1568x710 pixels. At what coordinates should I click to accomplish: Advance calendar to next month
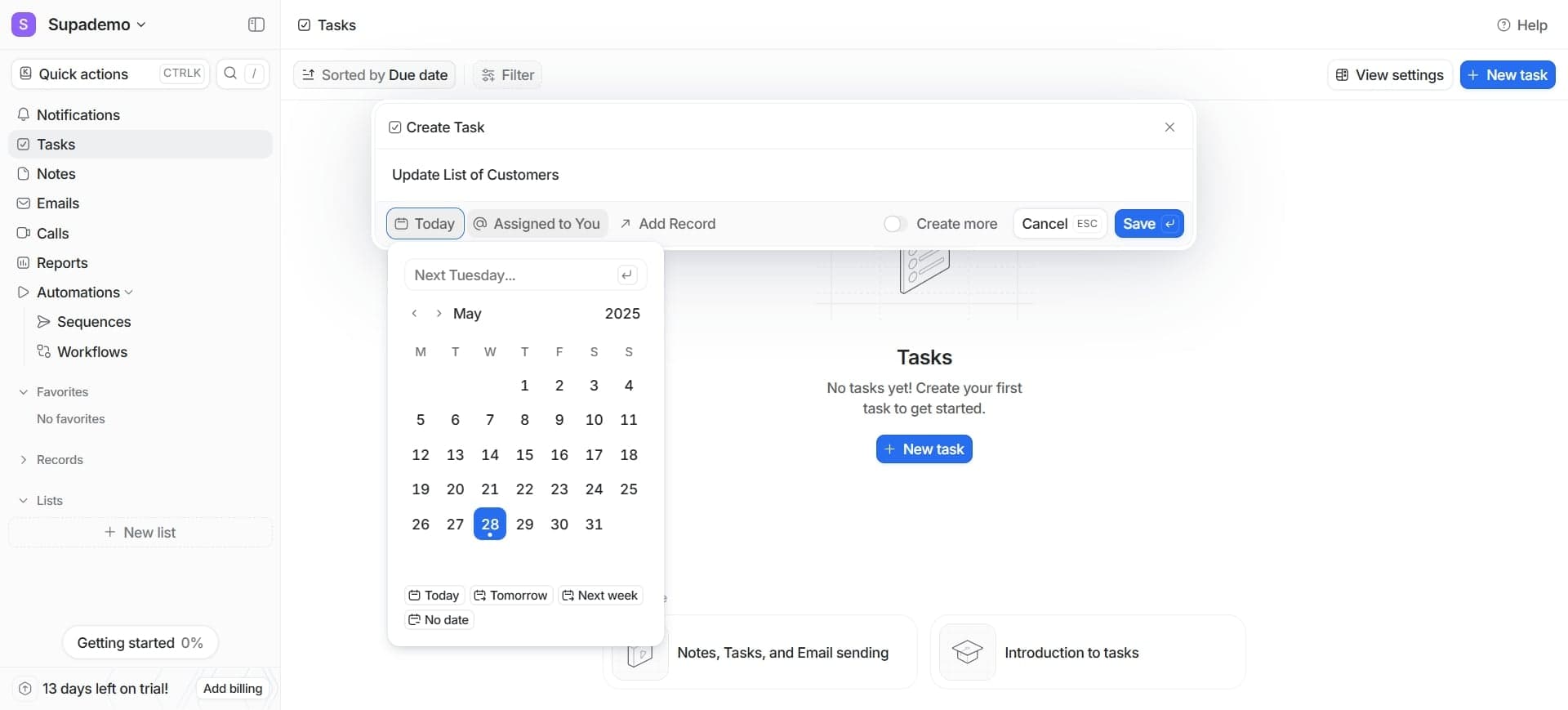pos(439,314)
